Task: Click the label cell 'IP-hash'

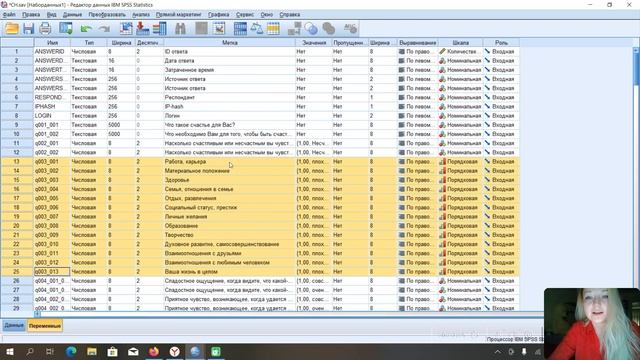Action: (x=229, y=107)
